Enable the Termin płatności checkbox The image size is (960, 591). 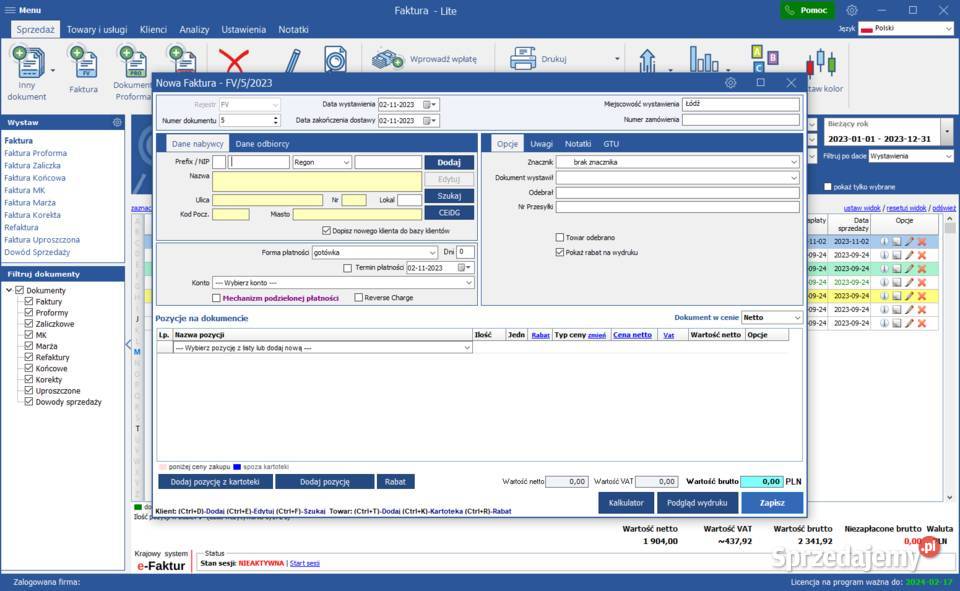[x=348, y=268]
